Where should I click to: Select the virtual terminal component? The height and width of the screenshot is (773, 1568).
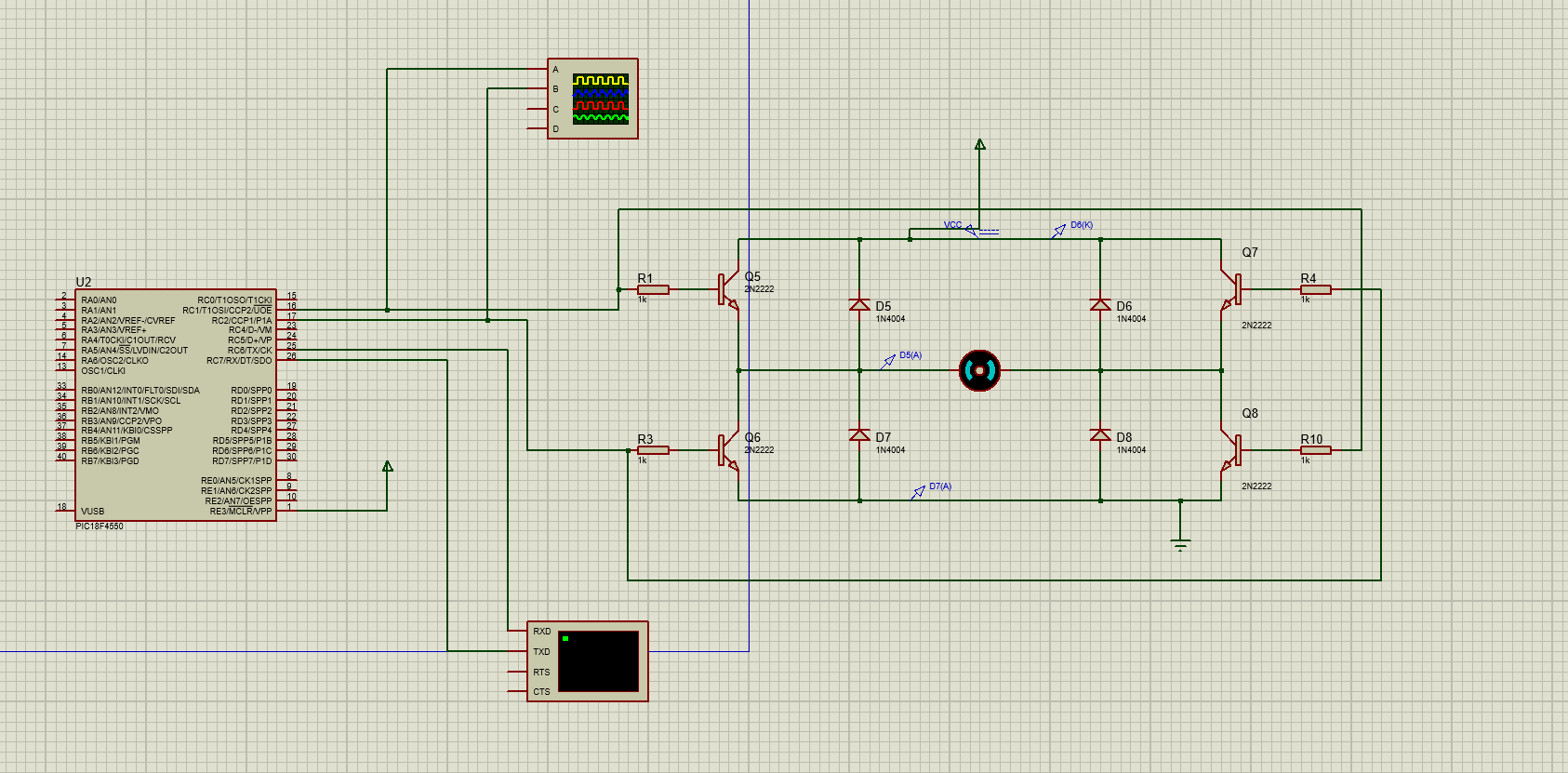pyautogui.click(x=588, y=661)
